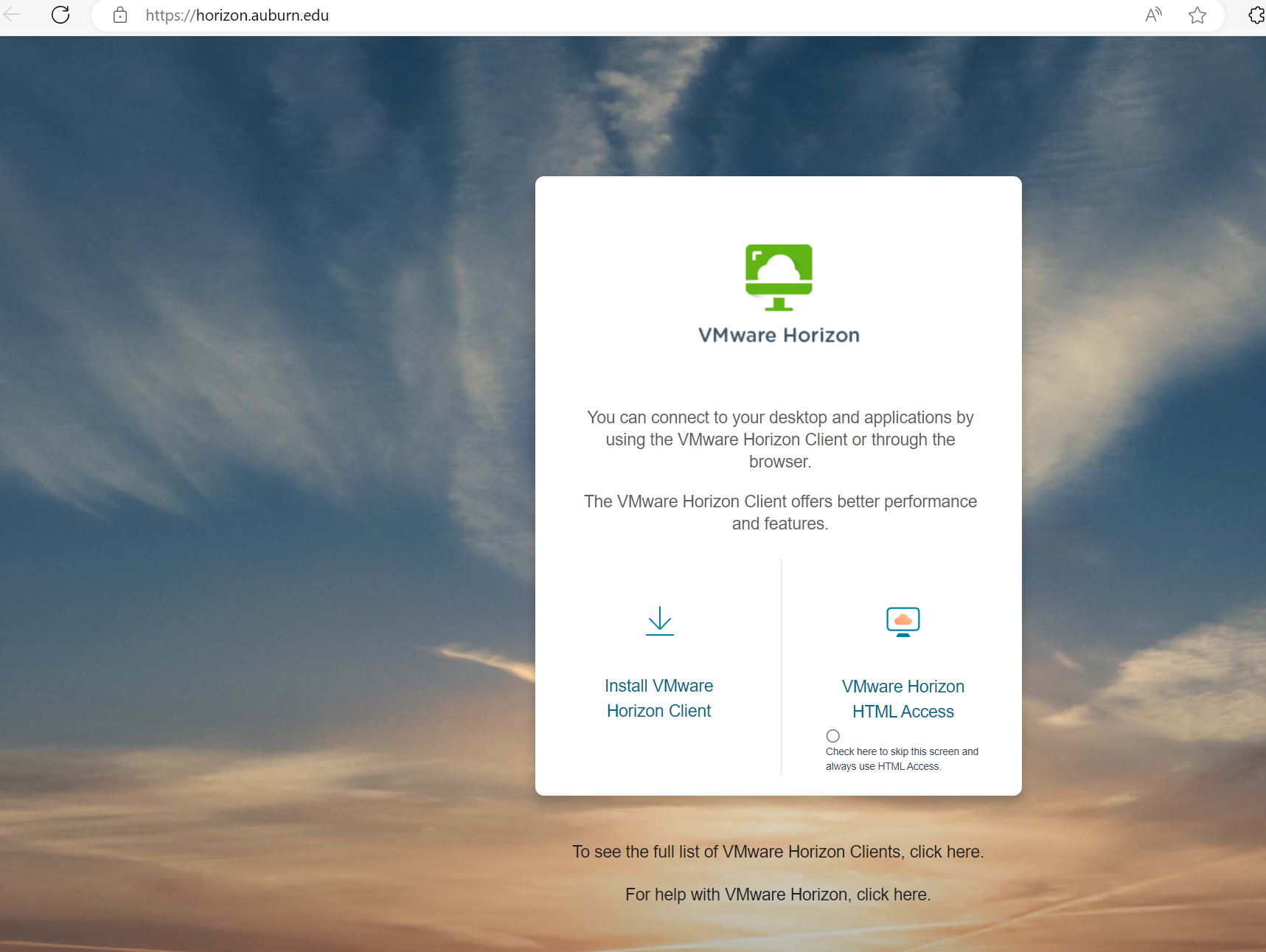Click the VMware Horizon title text
Screen dimensions: 1266x952
pyautogui.click(x=779, y=336)
